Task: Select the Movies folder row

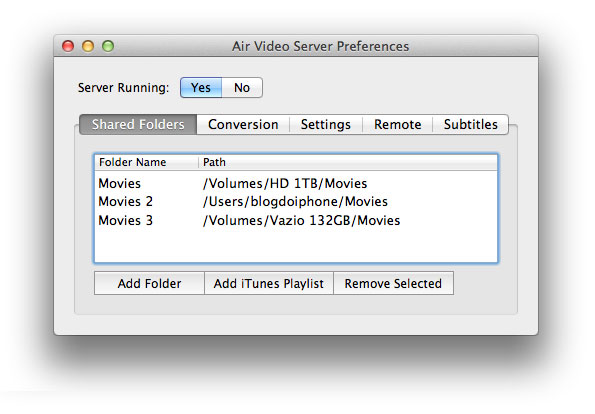Action: [x=296, y=184]
